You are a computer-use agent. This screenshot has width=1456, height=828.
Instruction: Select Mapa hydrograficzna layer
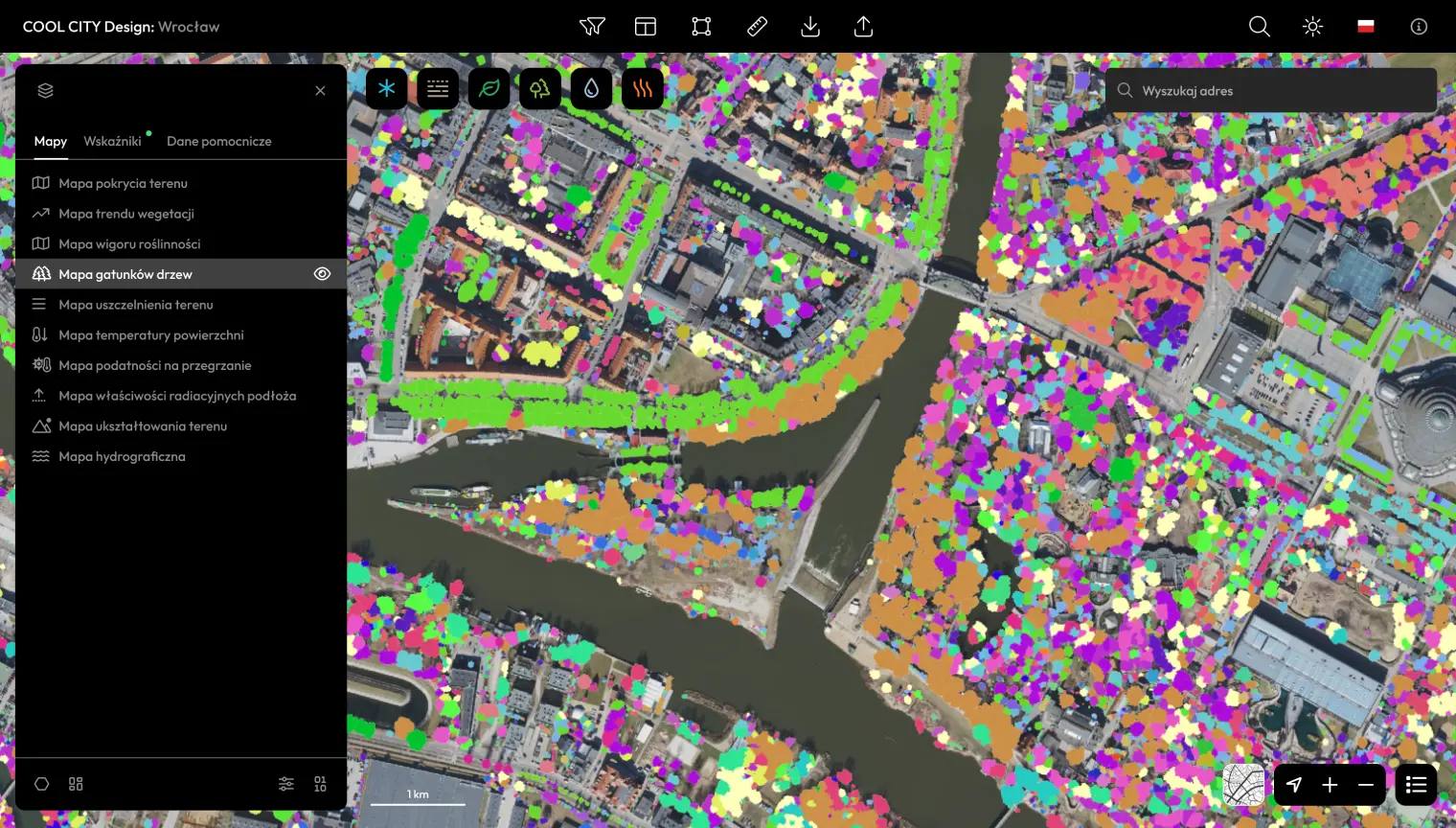(181, 456)
